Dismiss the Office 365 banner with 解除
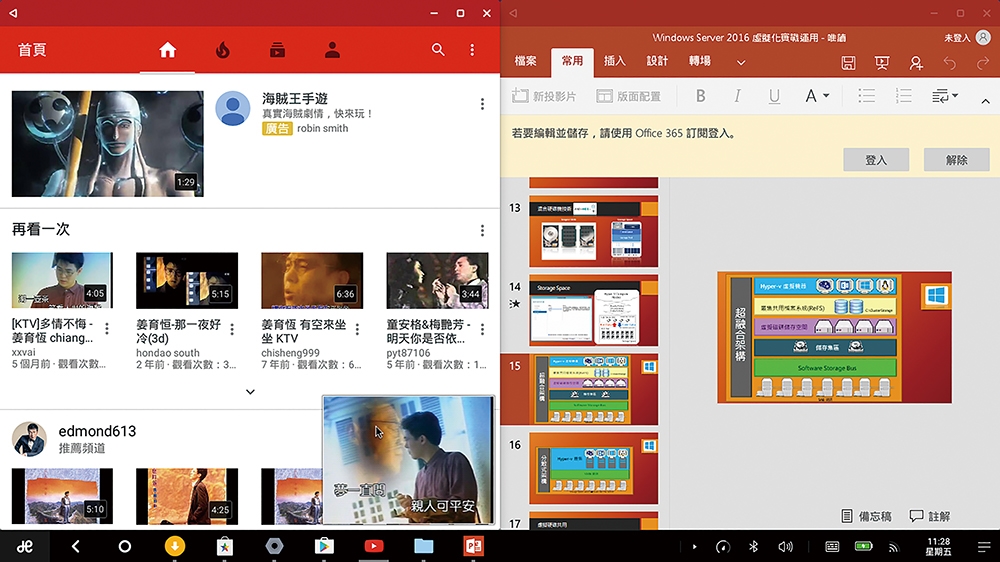The height and width of the screenshot is (562, 1000). (957, 160)
